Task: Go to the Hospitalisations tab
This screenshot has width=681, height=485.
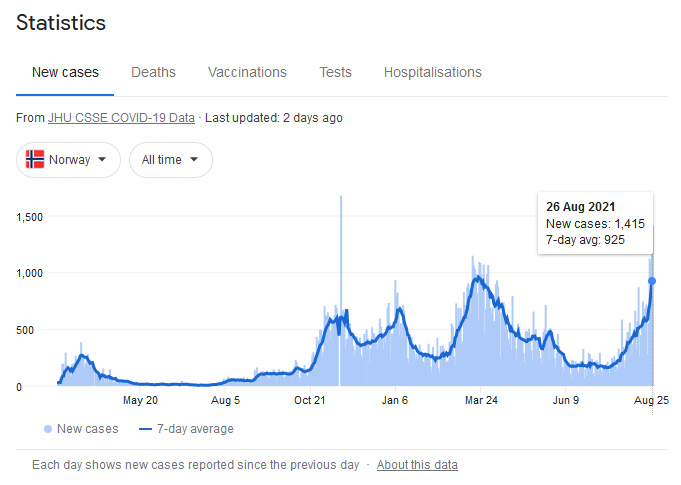Action: (x=432, y=72)
